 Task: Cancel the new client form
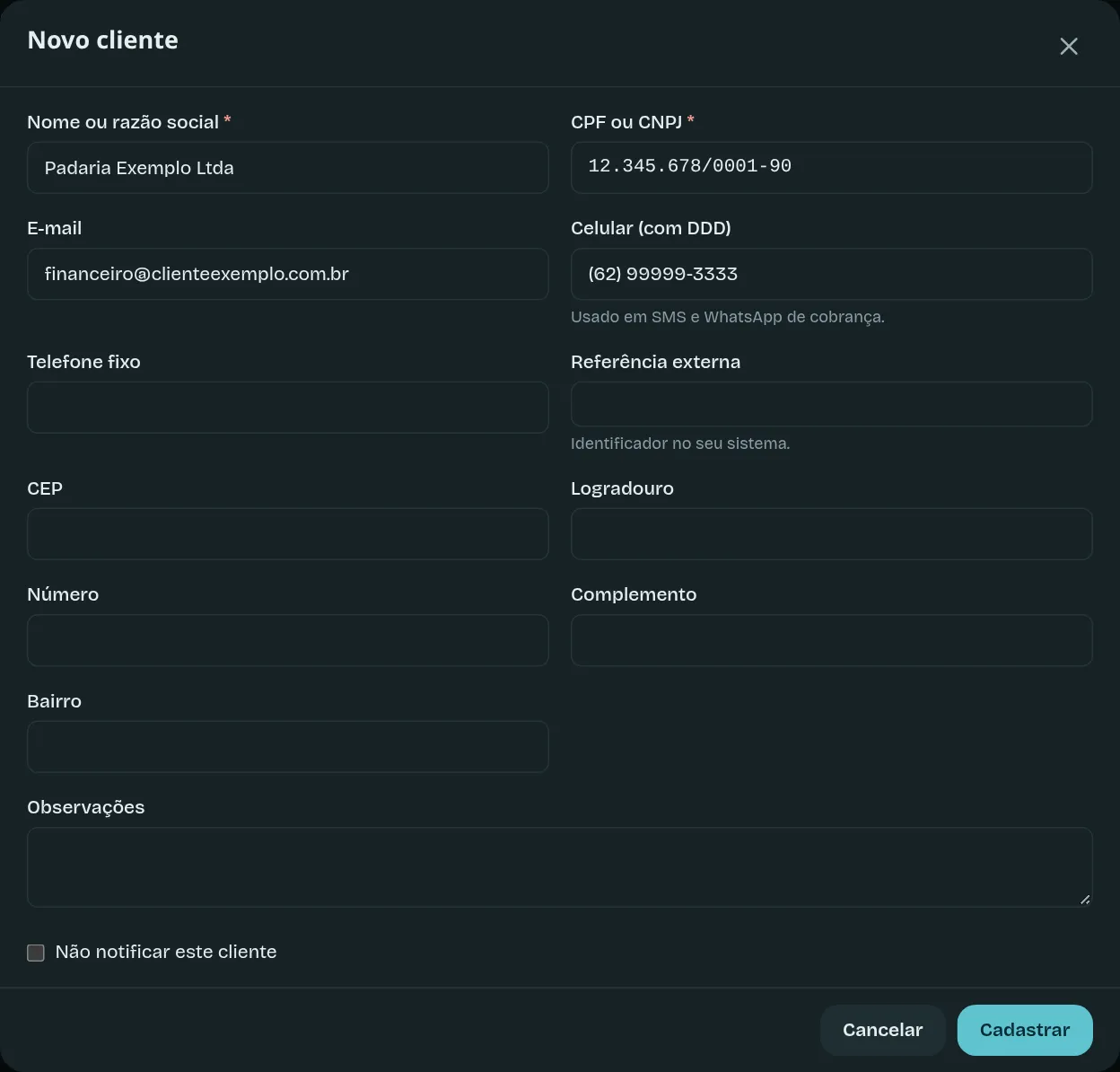(x=882, y=1030)
